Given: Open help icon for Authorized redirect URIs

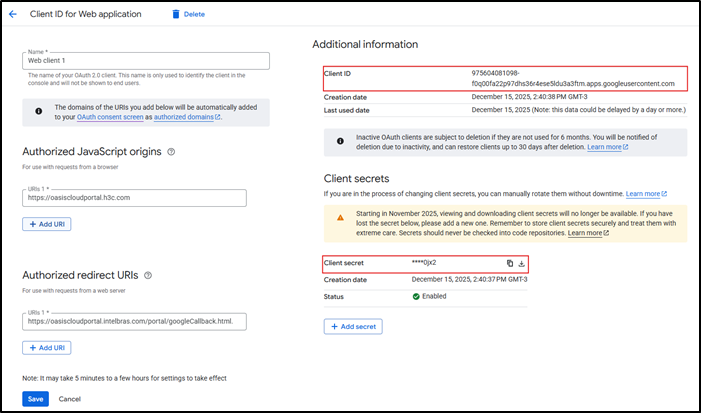Looking at the screenshot, I should click(x=148, y=275).
